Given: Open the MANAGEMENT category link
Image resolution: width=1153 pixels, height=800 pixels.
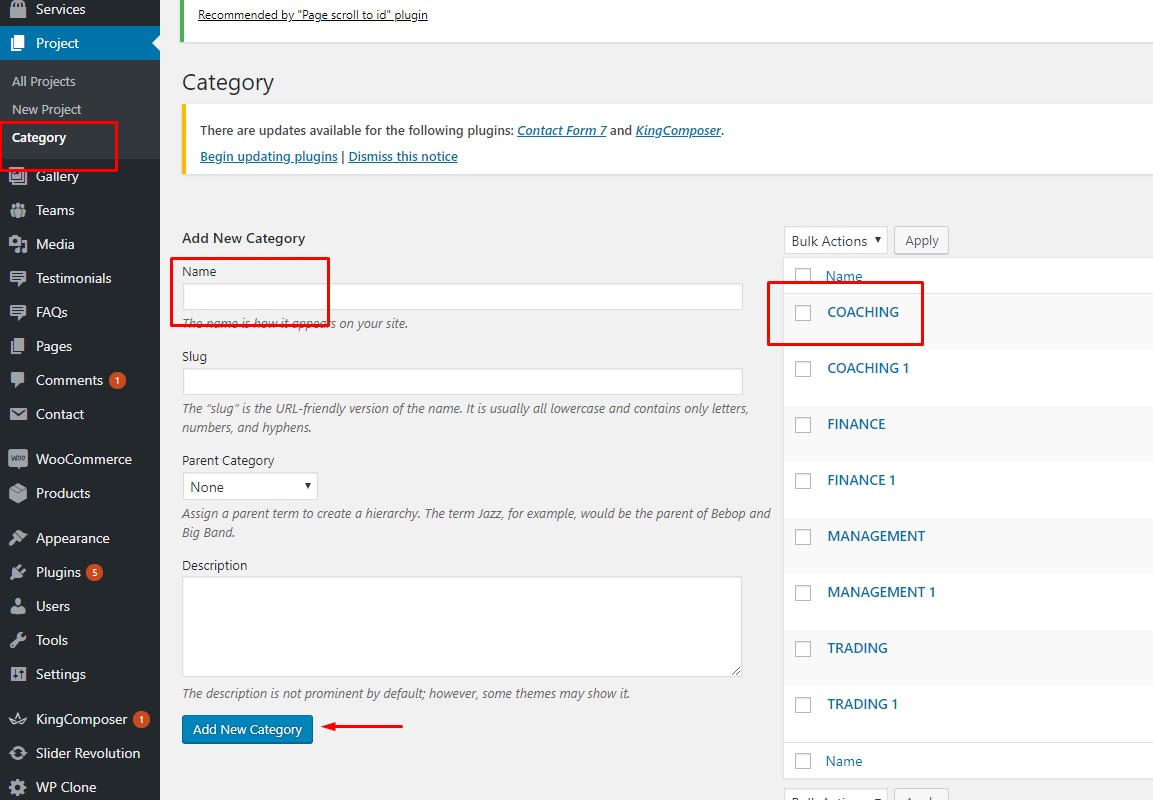Looking at the screenshot, I should click(876, 536).
